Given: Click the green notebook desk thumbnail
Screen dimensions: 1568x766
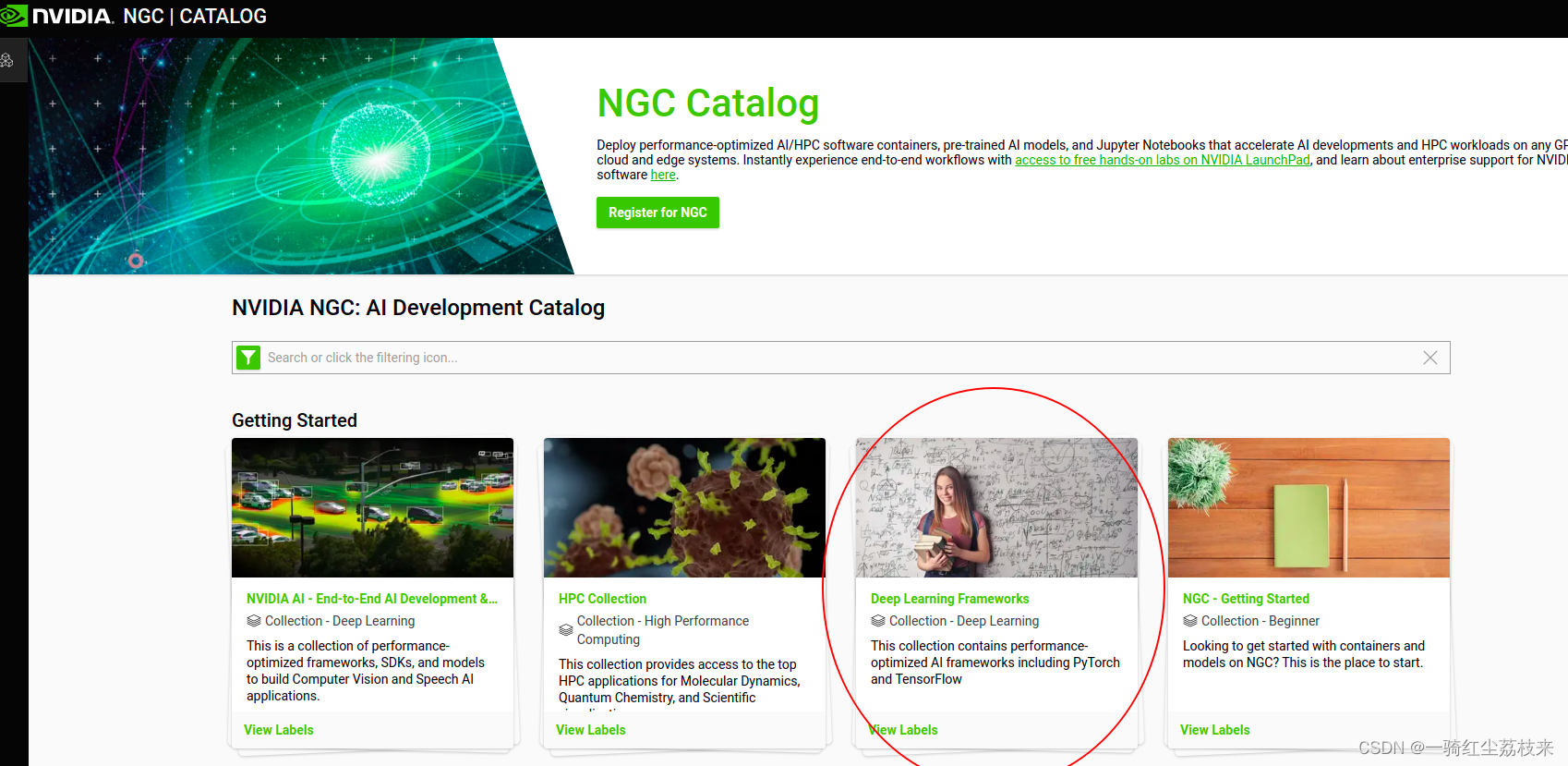Looking at the screenshot, I should pos(1309,508).
